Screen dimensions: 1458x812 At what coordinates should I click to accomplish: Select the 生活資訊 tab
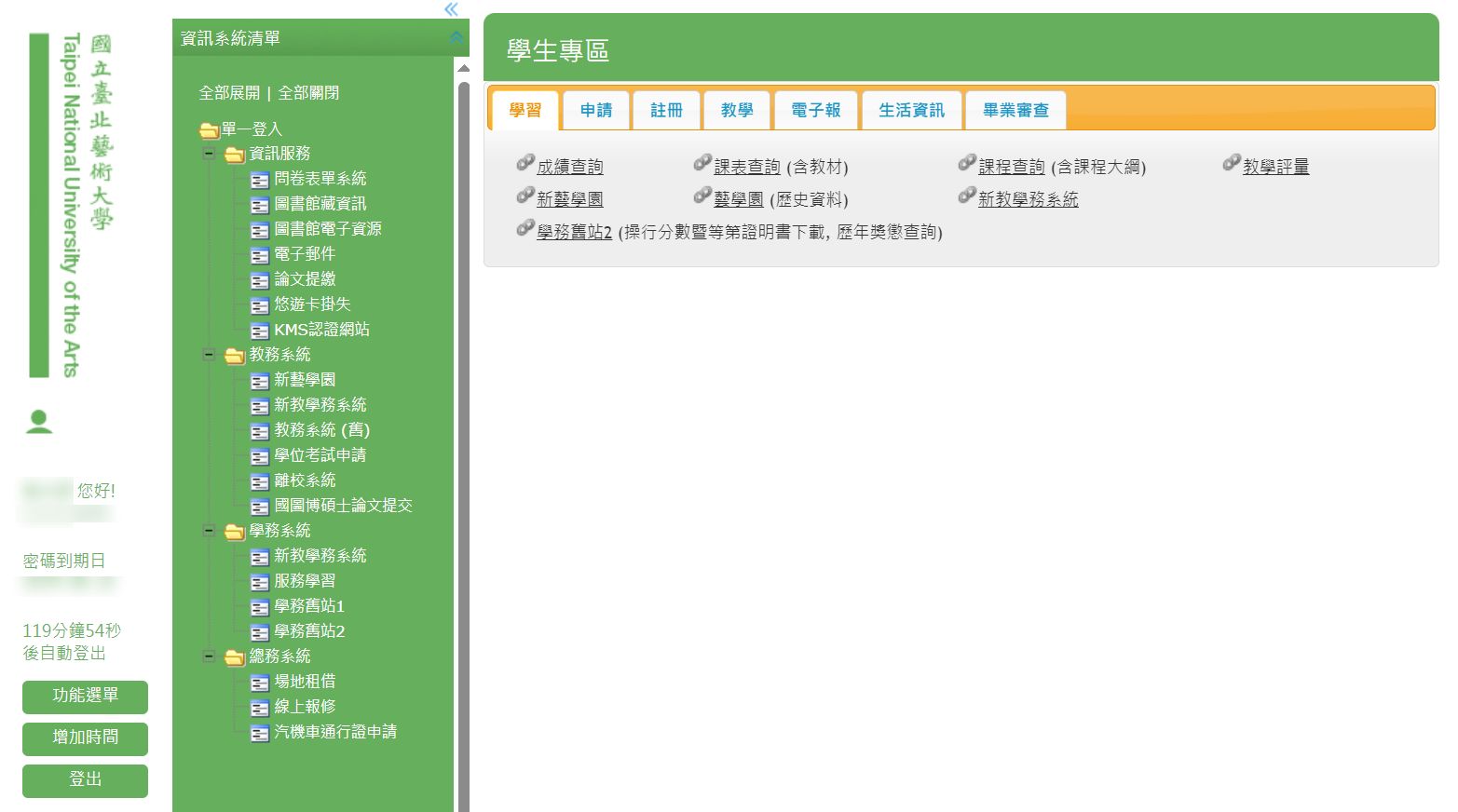pos(911,110)
